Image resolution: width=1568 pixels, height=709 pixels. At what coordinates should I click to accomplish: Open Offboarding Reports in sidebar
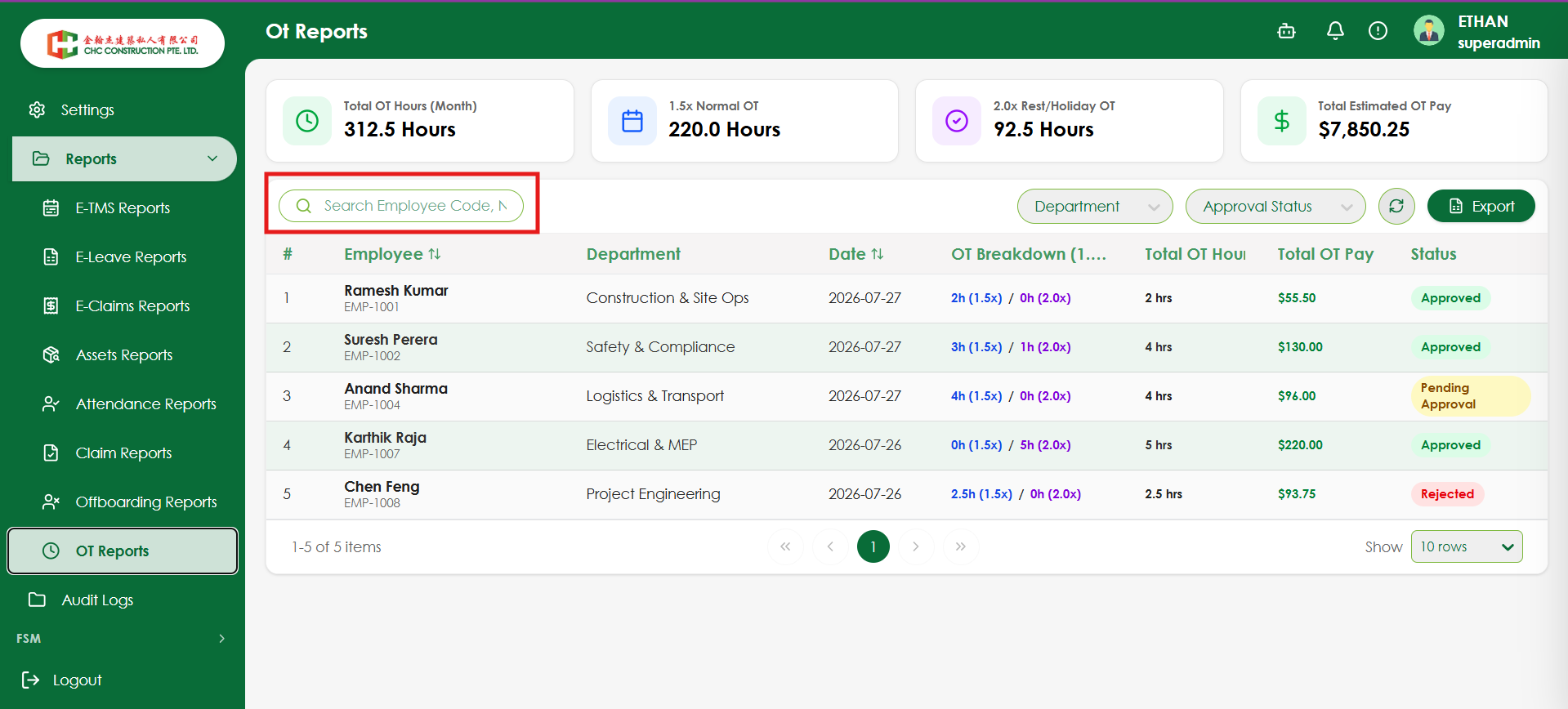tap(123, 502)
